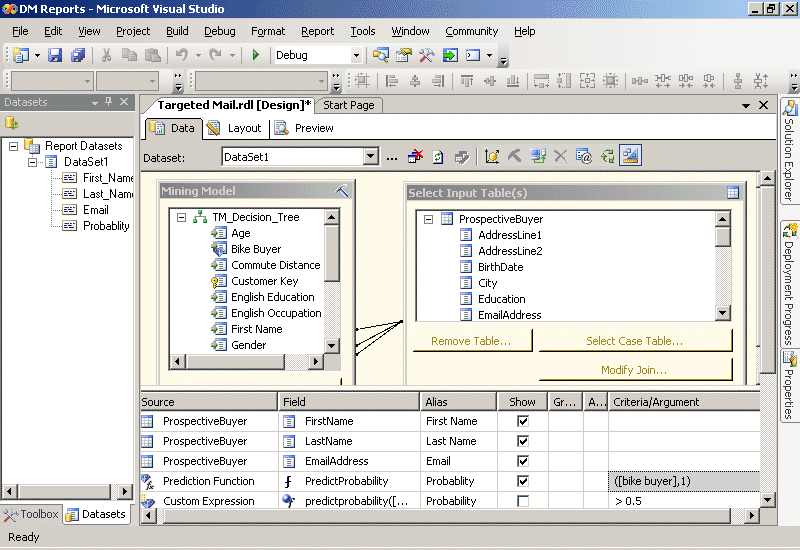Viewport: 800px width, 550px height.
Task: Open the Properties Window toolbar icon
Action: (x=404, y=55)
